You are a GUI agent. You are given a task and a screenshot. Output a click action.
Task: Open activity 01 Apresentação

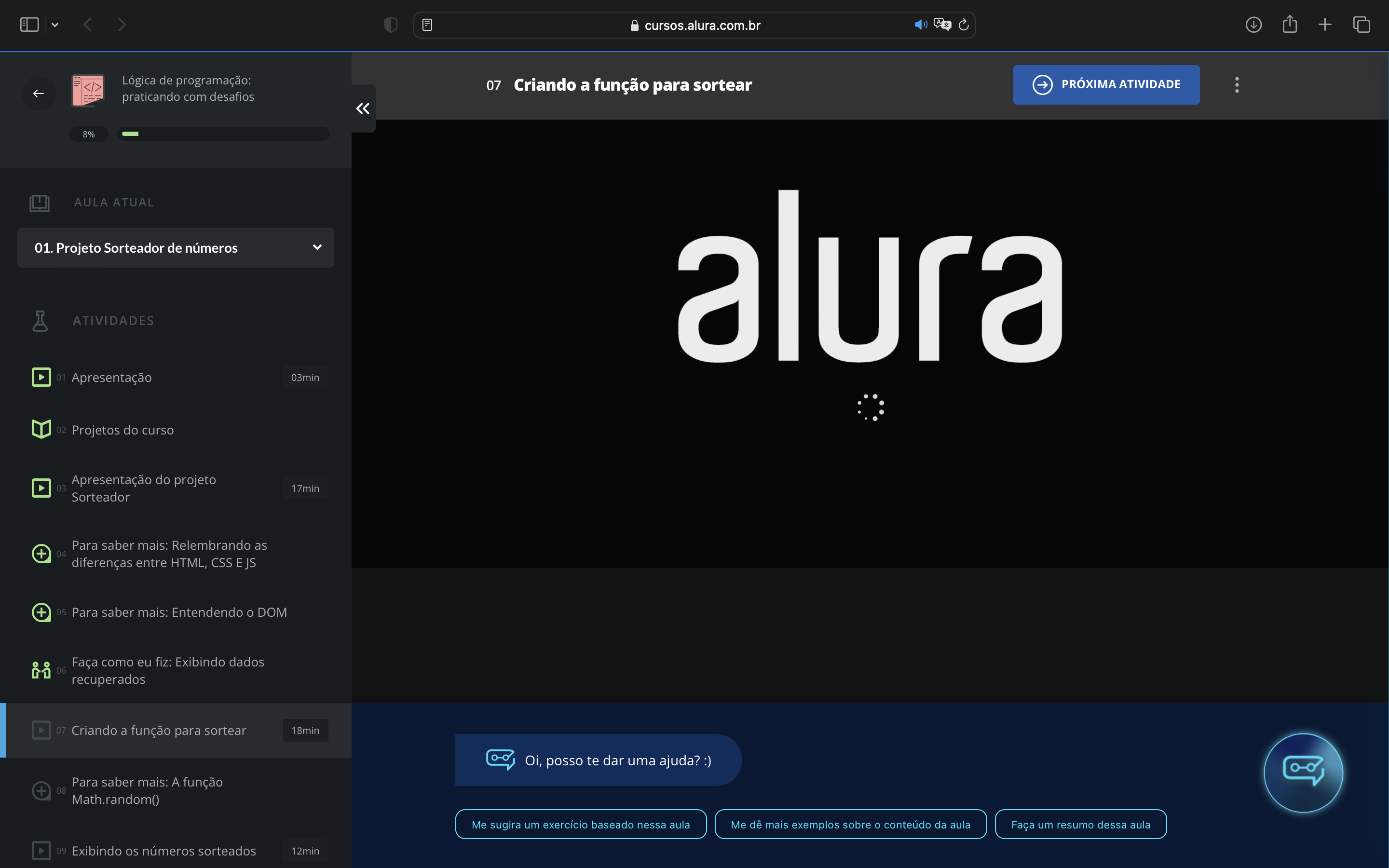coord(176,378)
